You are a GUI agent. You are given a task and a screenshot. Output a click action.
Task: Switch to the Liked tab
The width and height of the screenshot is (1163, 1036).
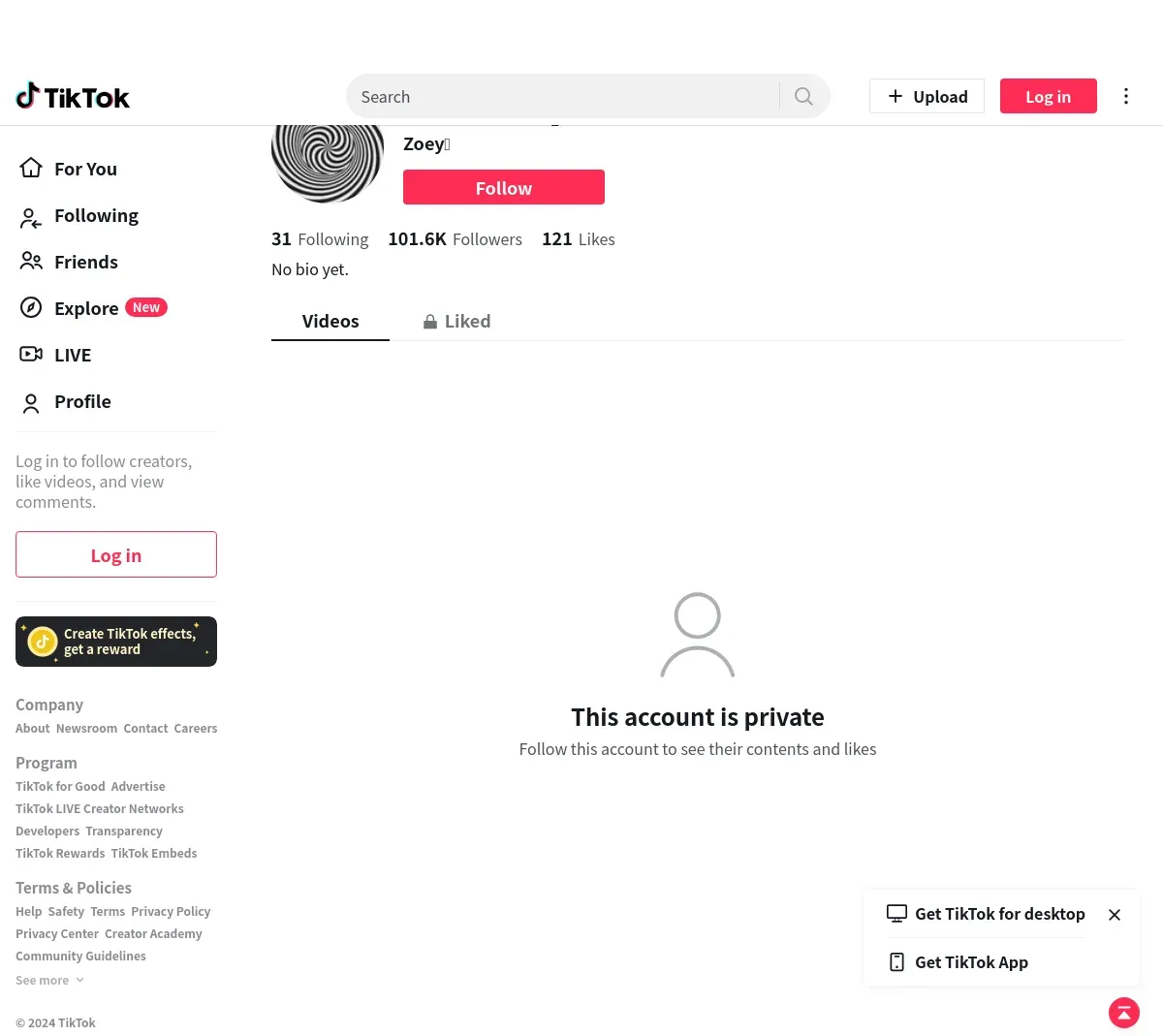coord(456,321)
